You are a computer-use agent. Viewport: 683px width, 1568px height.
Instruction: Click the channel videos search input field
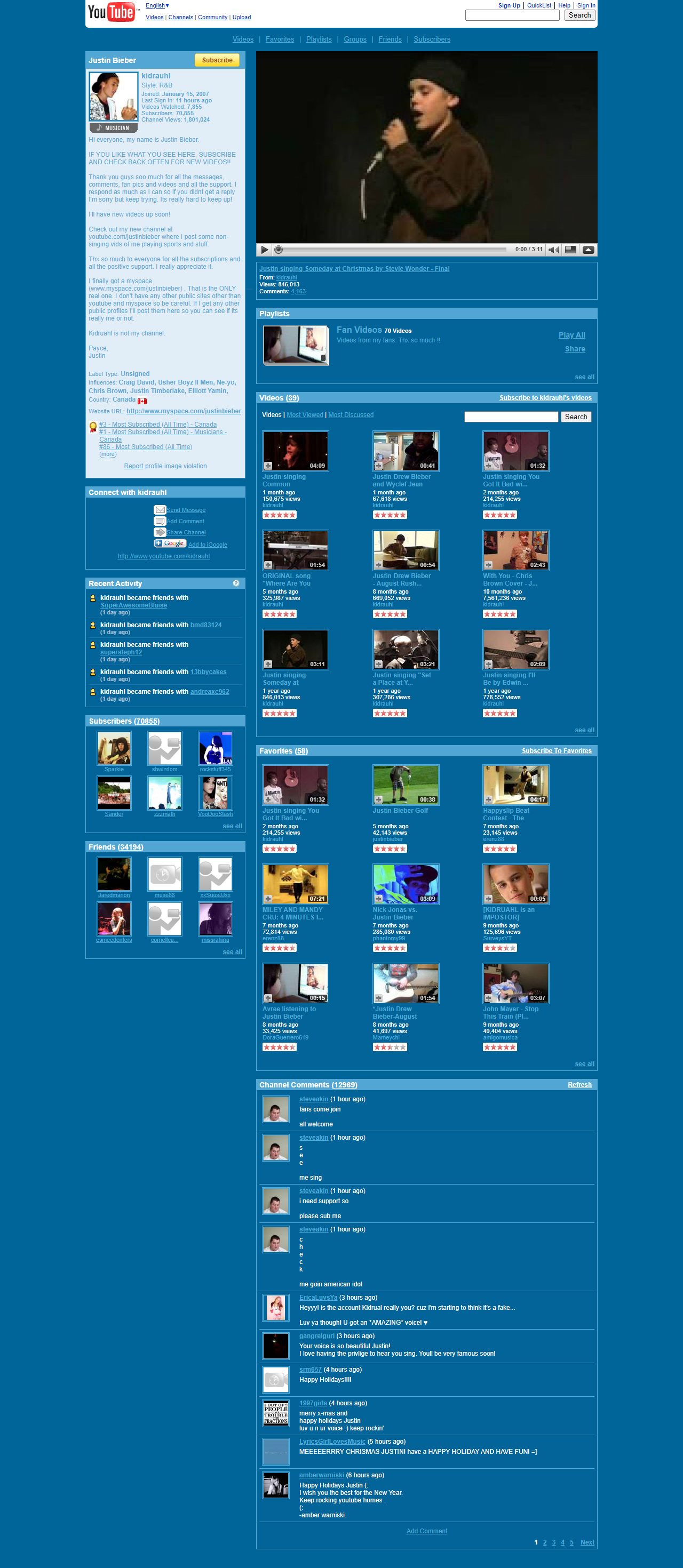click(511, 417)
